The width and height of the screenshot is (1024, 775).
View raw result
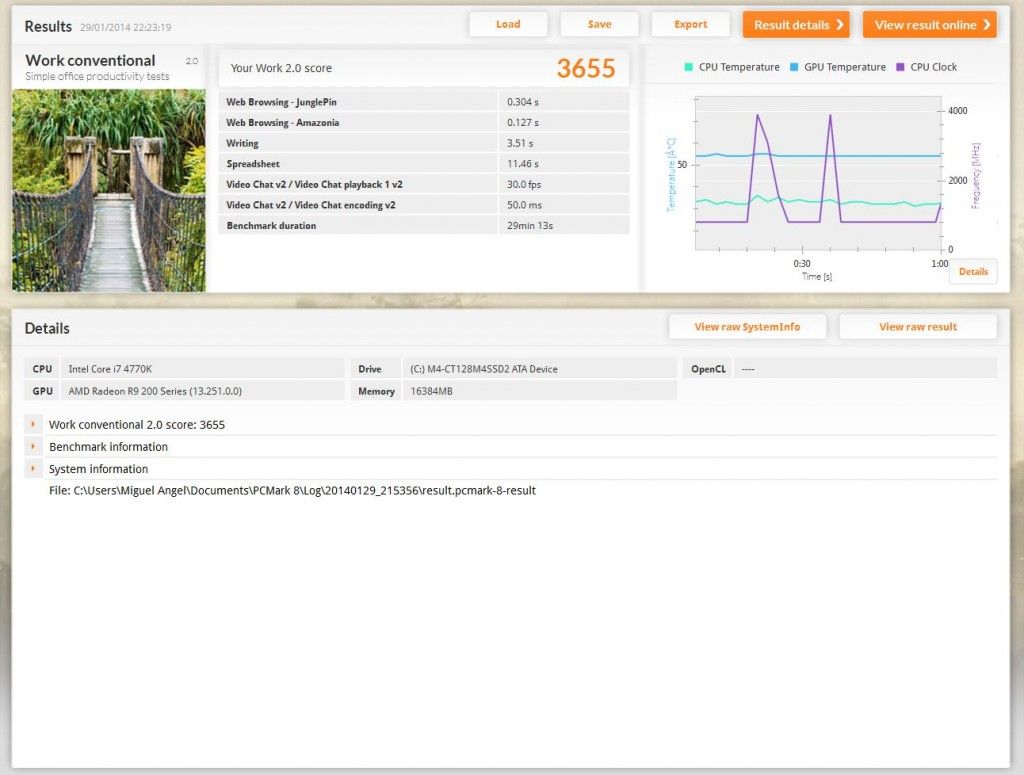point(918,326)
